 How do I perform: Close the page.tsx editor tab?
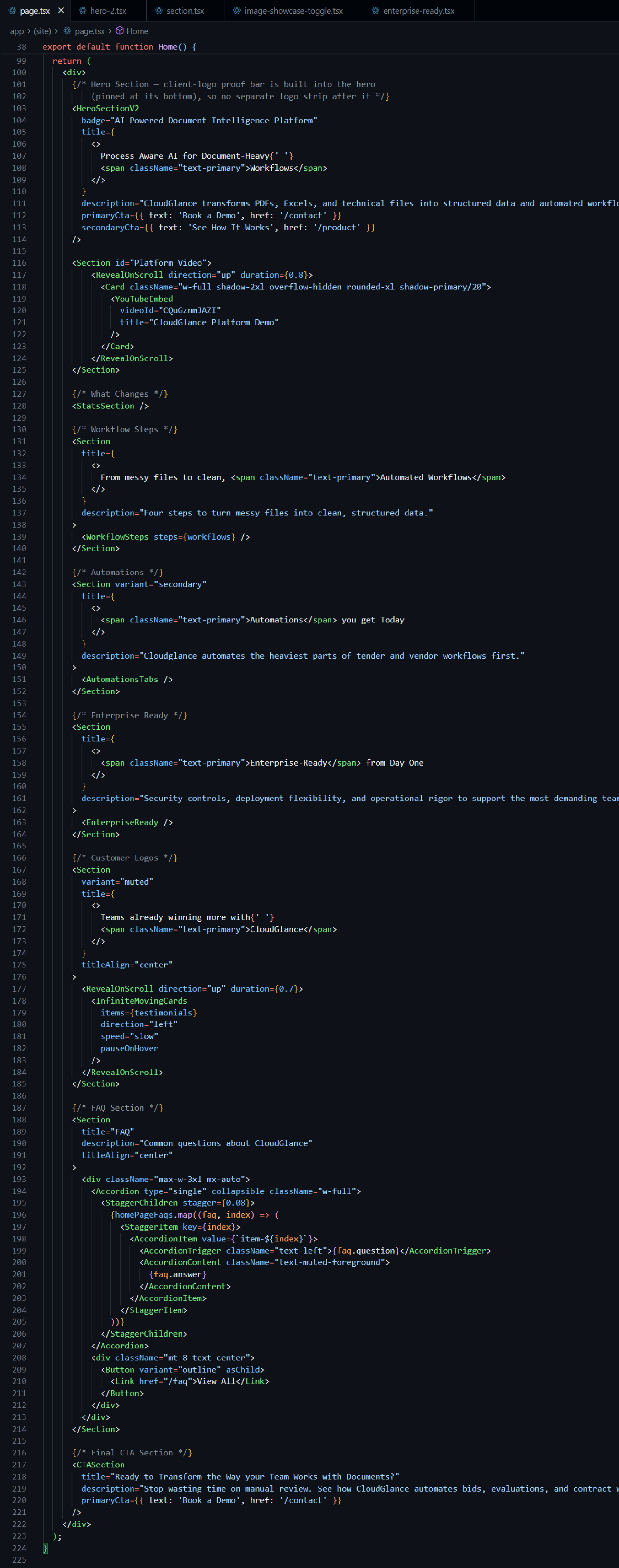[60, 10]
